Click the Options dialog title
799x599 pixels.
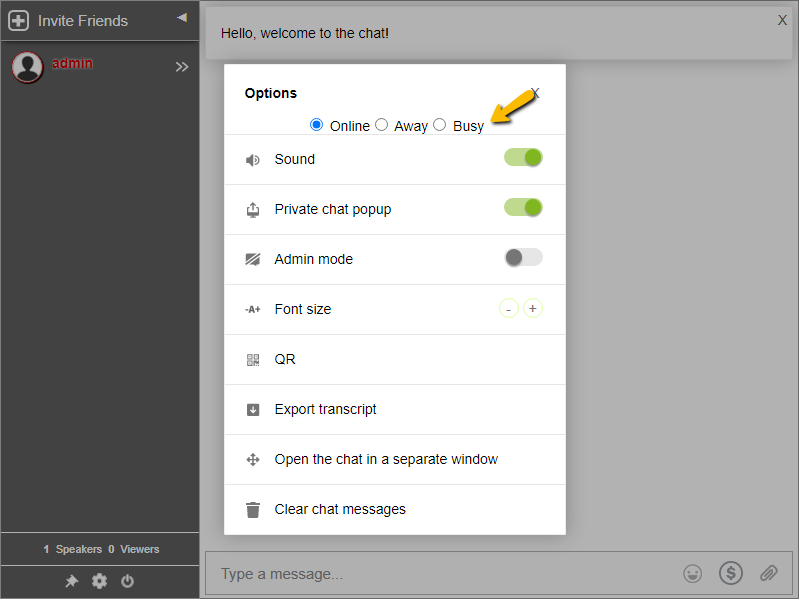pos(271,93)
